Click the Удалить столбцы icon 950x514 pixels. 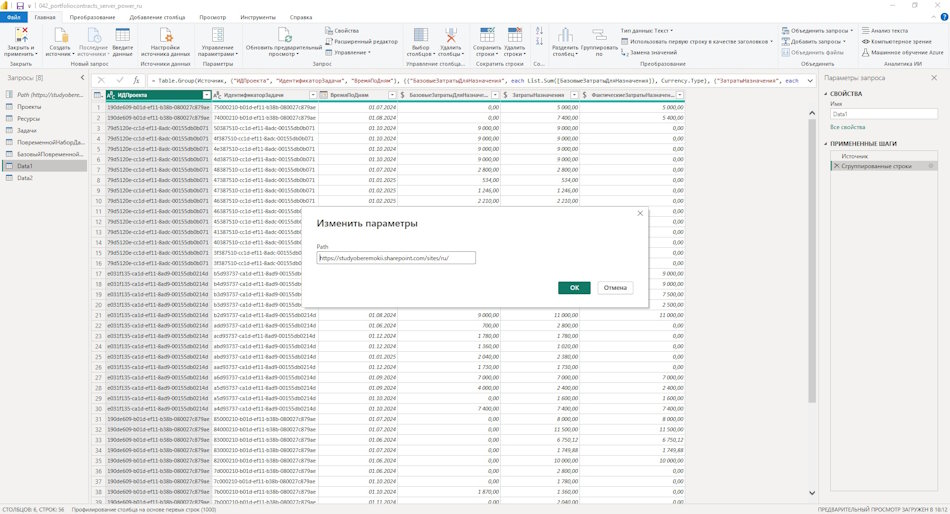pyautogui.click(x=451, y=35)
